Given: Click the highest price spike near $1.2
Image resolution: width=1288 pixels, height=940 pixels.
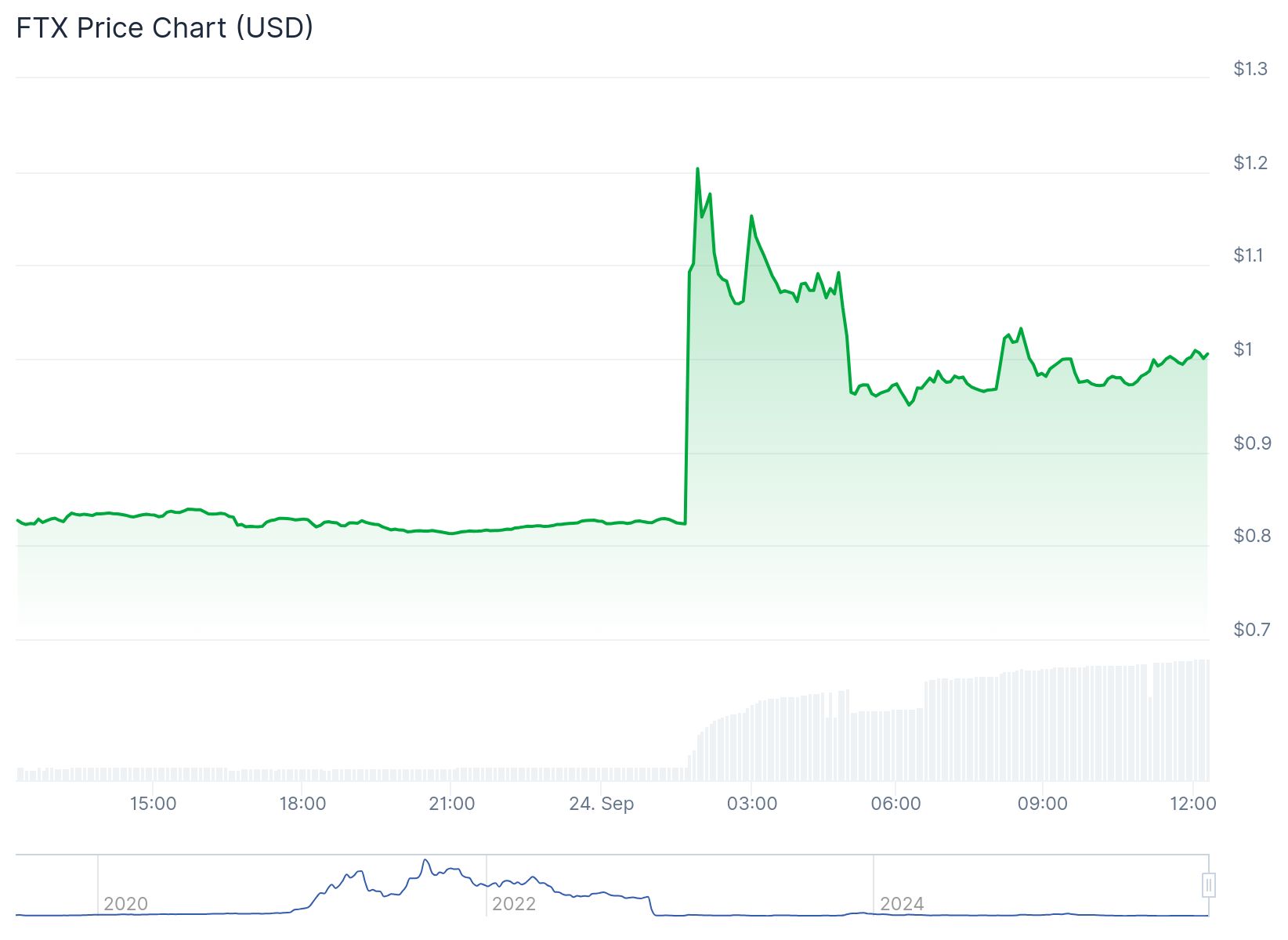Looking at the screenshot, I should coord(697,169).
